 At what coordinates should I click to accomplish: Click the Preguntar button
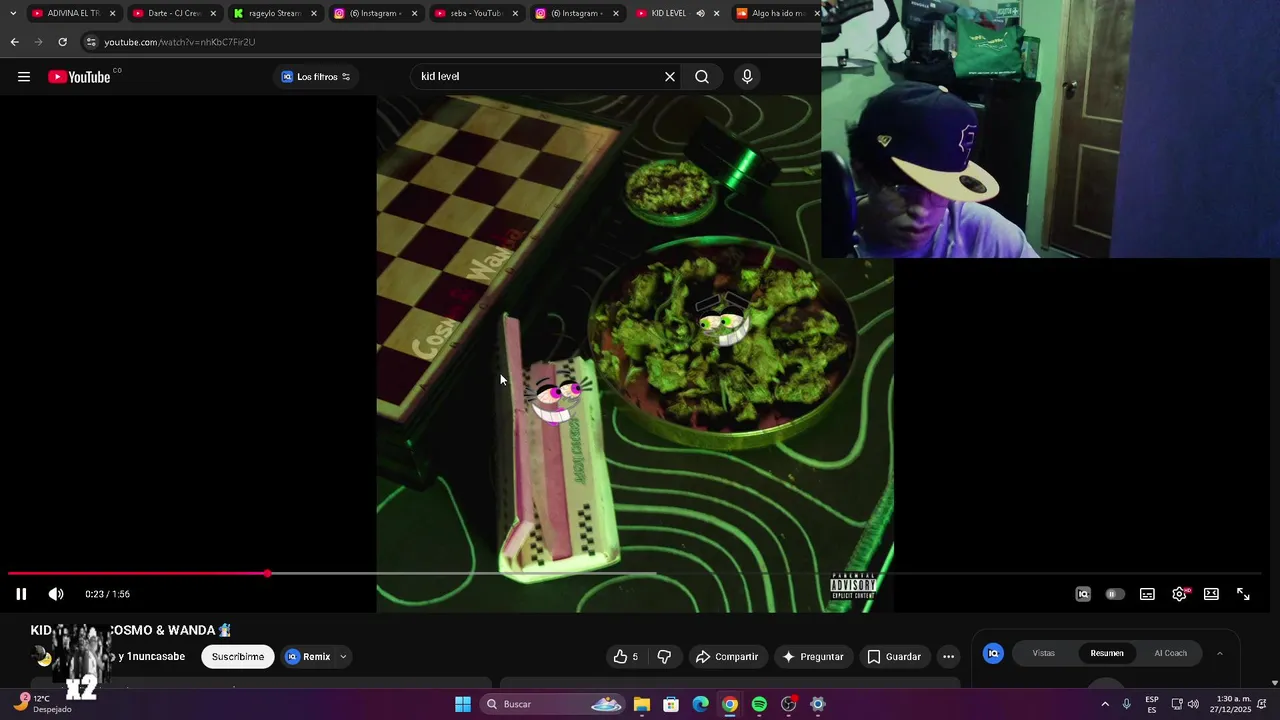pos(813,657)
